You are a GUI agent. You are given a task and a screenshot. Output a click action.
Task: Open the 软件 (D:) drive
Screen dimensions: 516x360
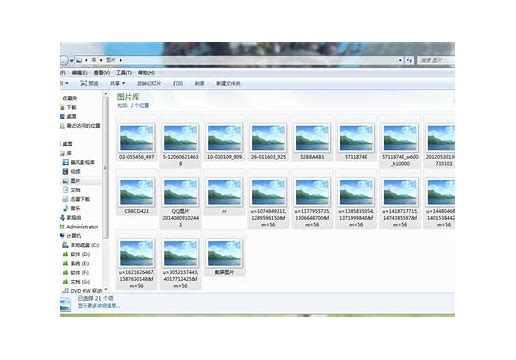click(76, 254)
